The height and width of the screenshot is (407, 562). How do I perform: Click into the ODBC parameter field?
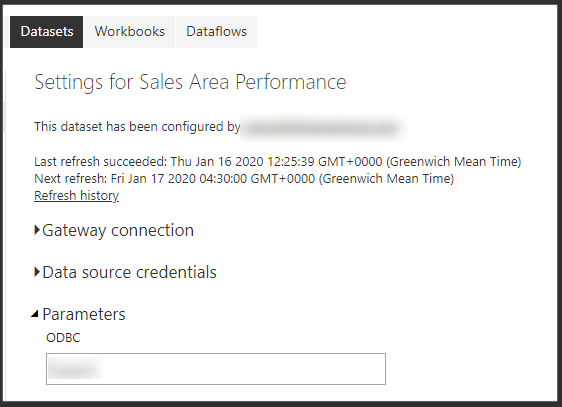[216, 369]
